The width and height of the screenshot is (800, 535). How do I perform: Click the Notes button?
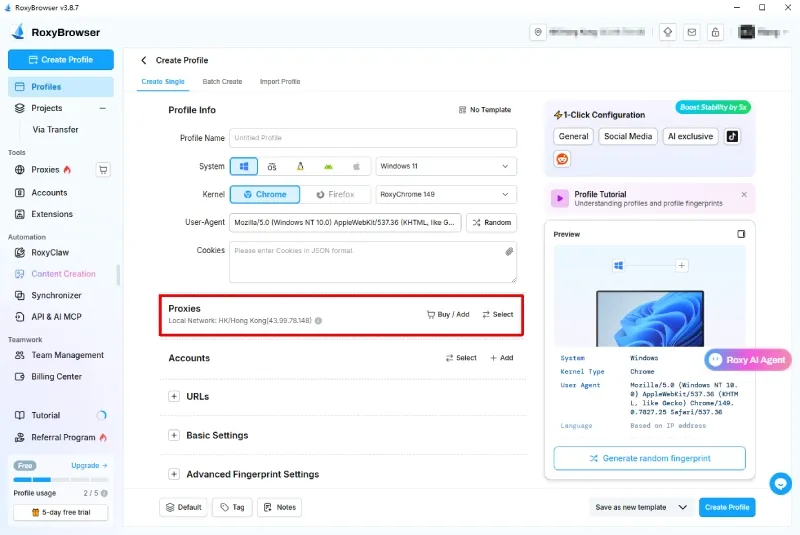[x=280, y=507]
